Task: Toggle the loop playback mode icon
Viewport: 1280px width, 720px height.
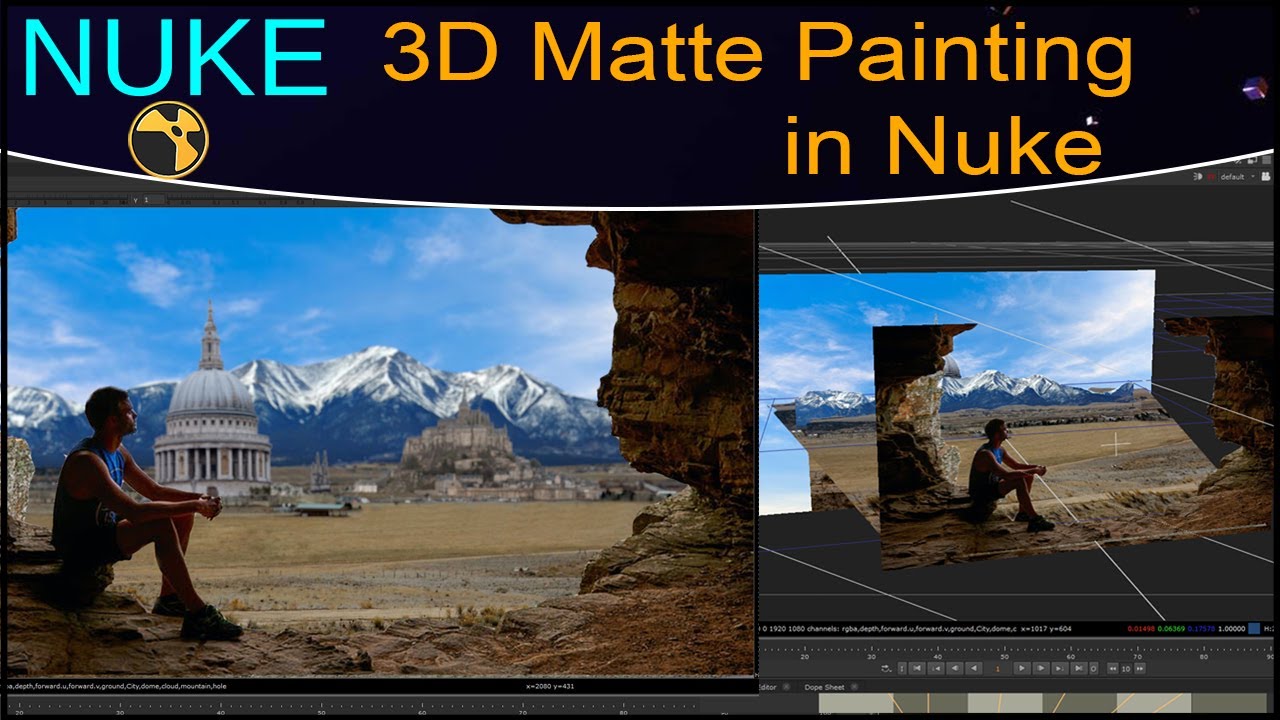Action: coord(886,668)
